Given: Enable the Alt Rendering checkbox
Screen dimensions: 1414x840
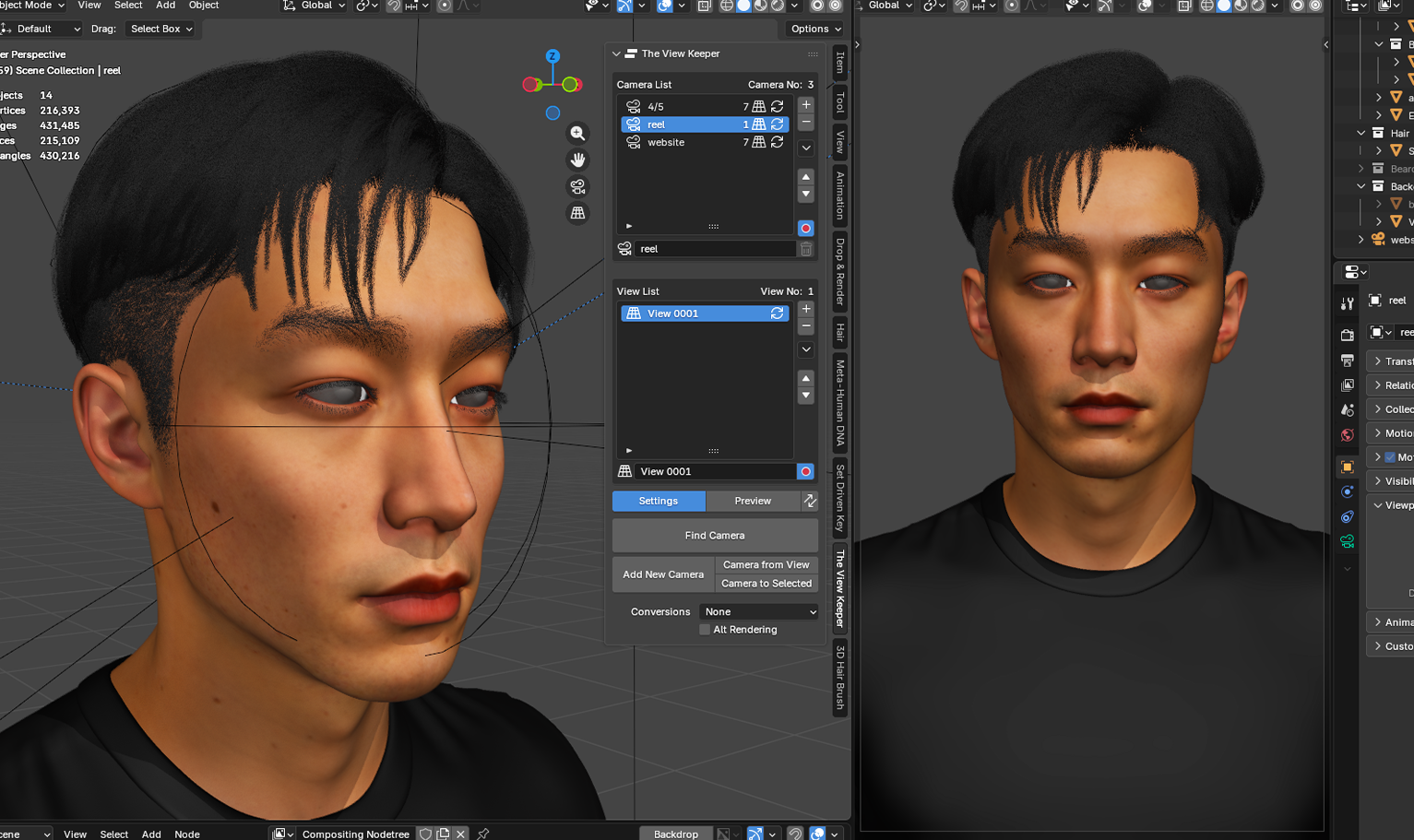Looking at the screenshot, I should 705,629.
